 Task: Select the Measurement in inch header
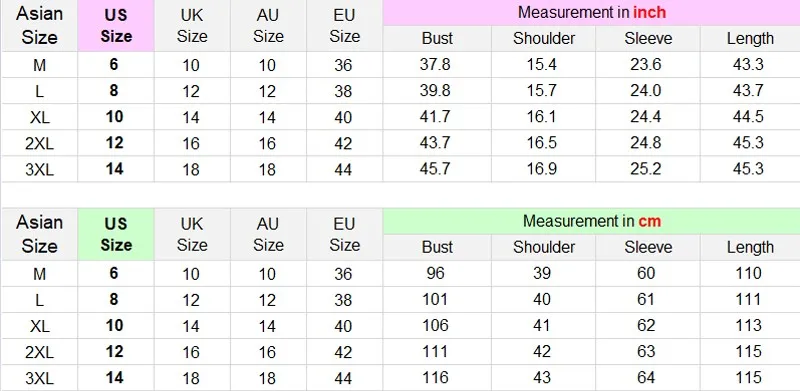pos(591,12)
